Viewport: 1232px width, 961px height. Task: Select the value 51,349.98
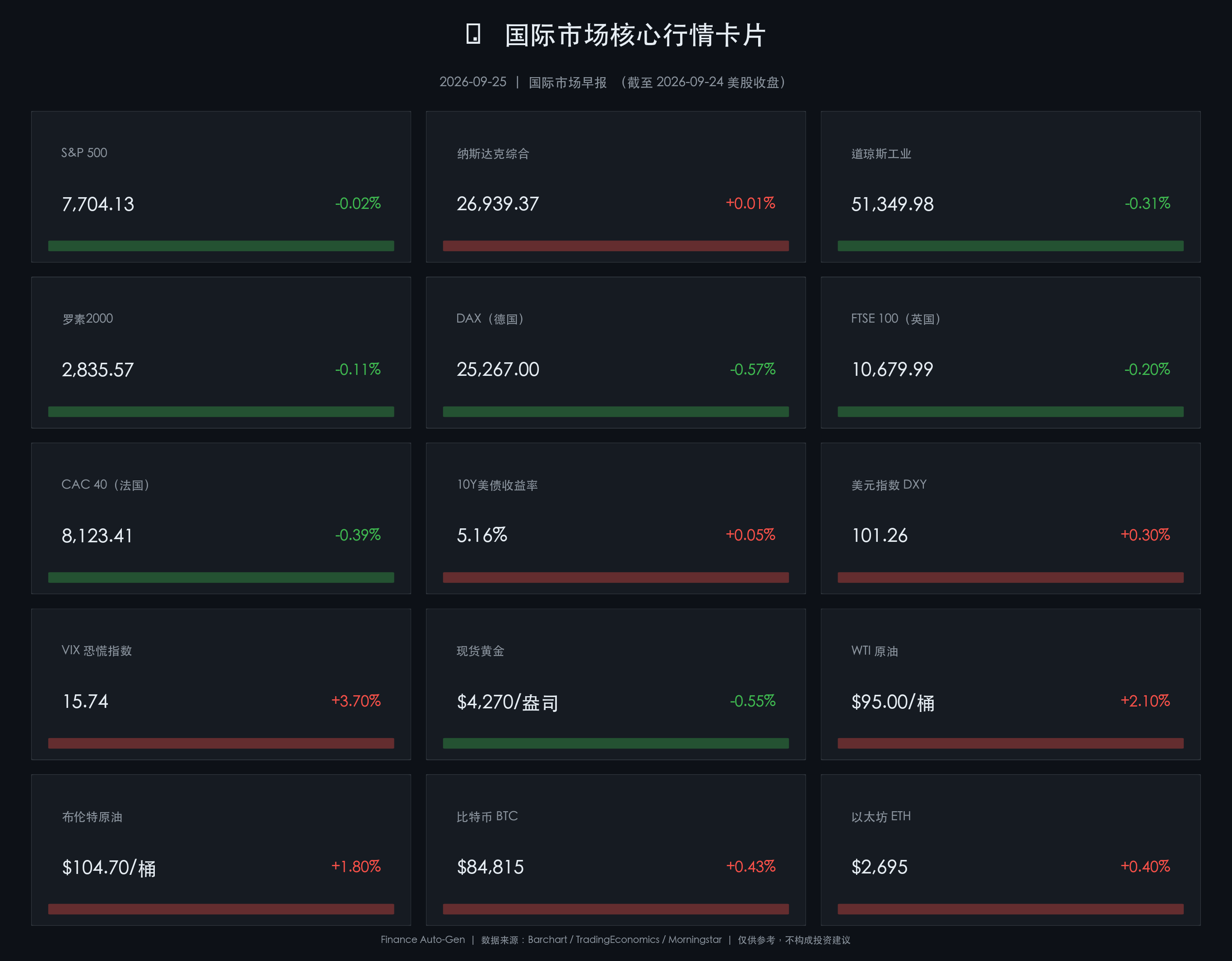tap(893, 204)
